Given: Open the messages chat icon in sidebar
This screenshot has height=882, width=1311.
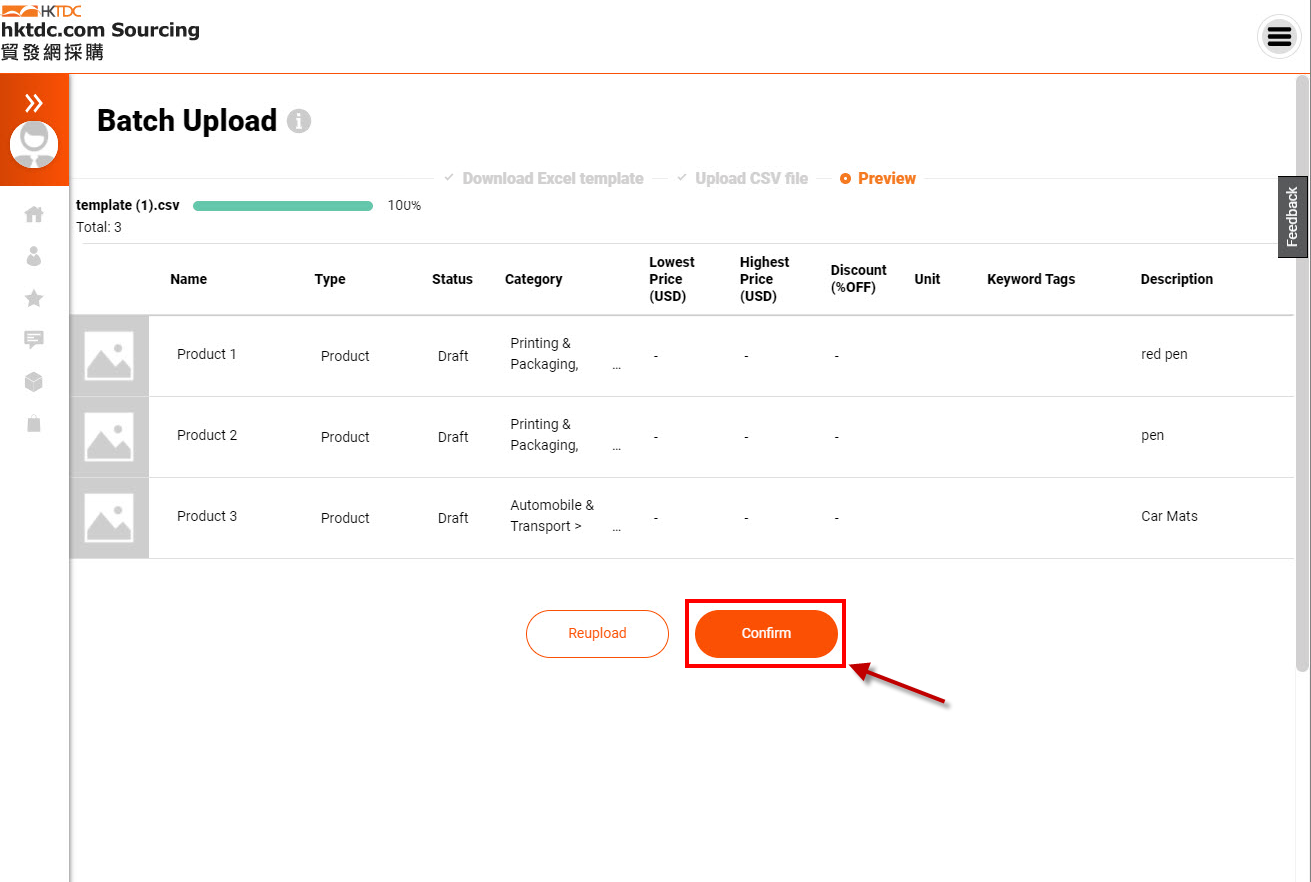Looking at the screenshot, I should 34,340.
